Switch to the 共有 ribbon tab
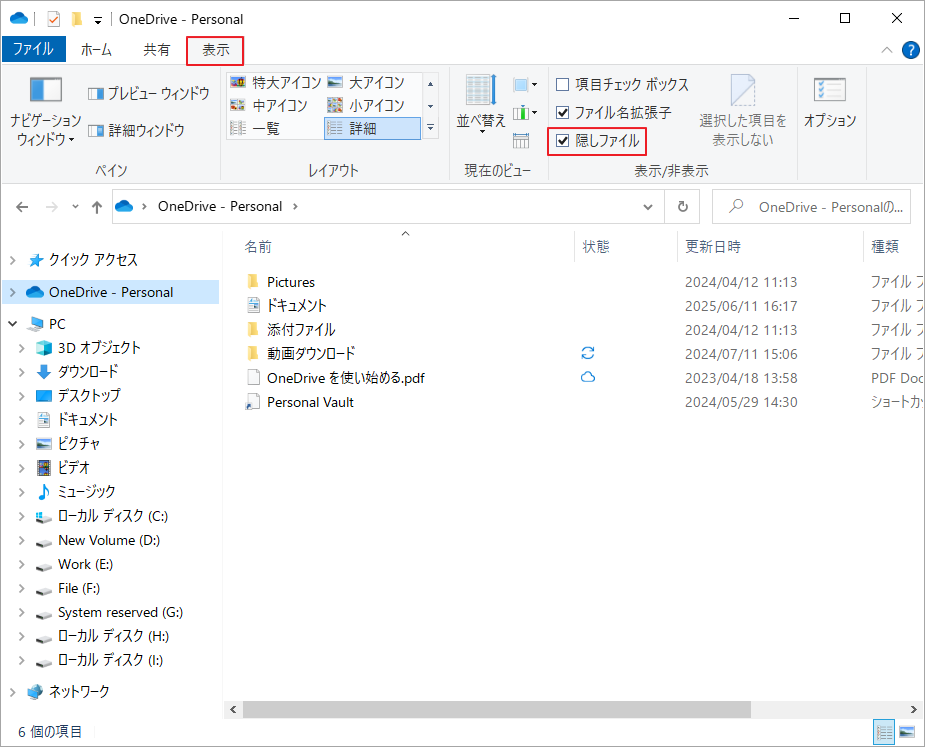Image resolution: width=925 pixels, height=747 pixels. 156,50
